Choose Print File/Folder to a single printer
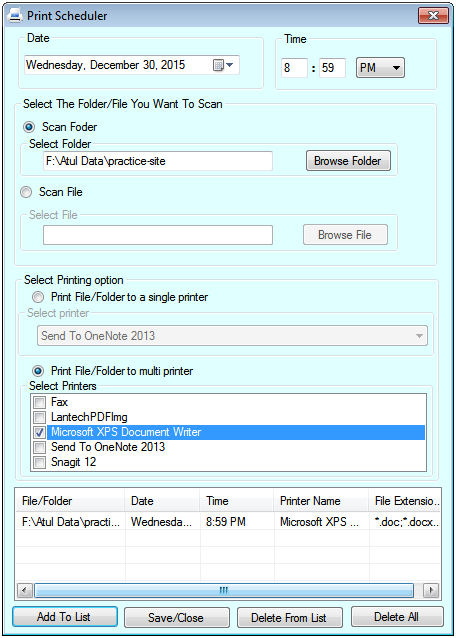 pyautogui.click(x=38, y=297)
